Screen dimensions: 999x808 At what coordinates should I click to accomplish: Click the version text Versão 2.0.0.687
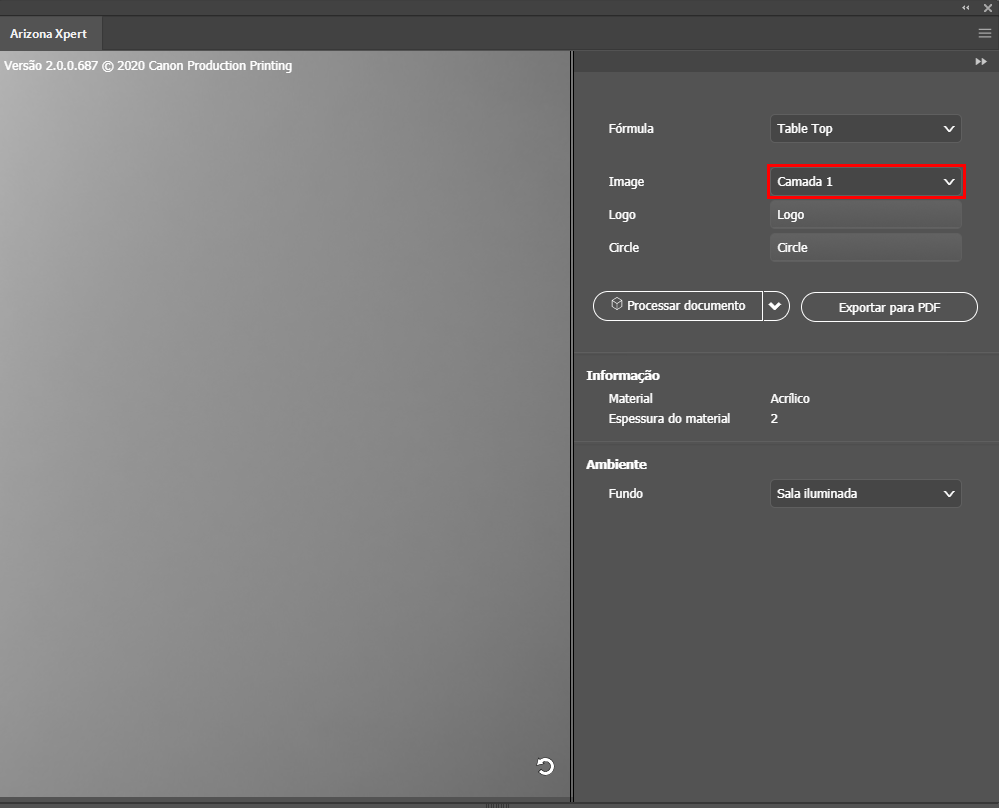51,66
